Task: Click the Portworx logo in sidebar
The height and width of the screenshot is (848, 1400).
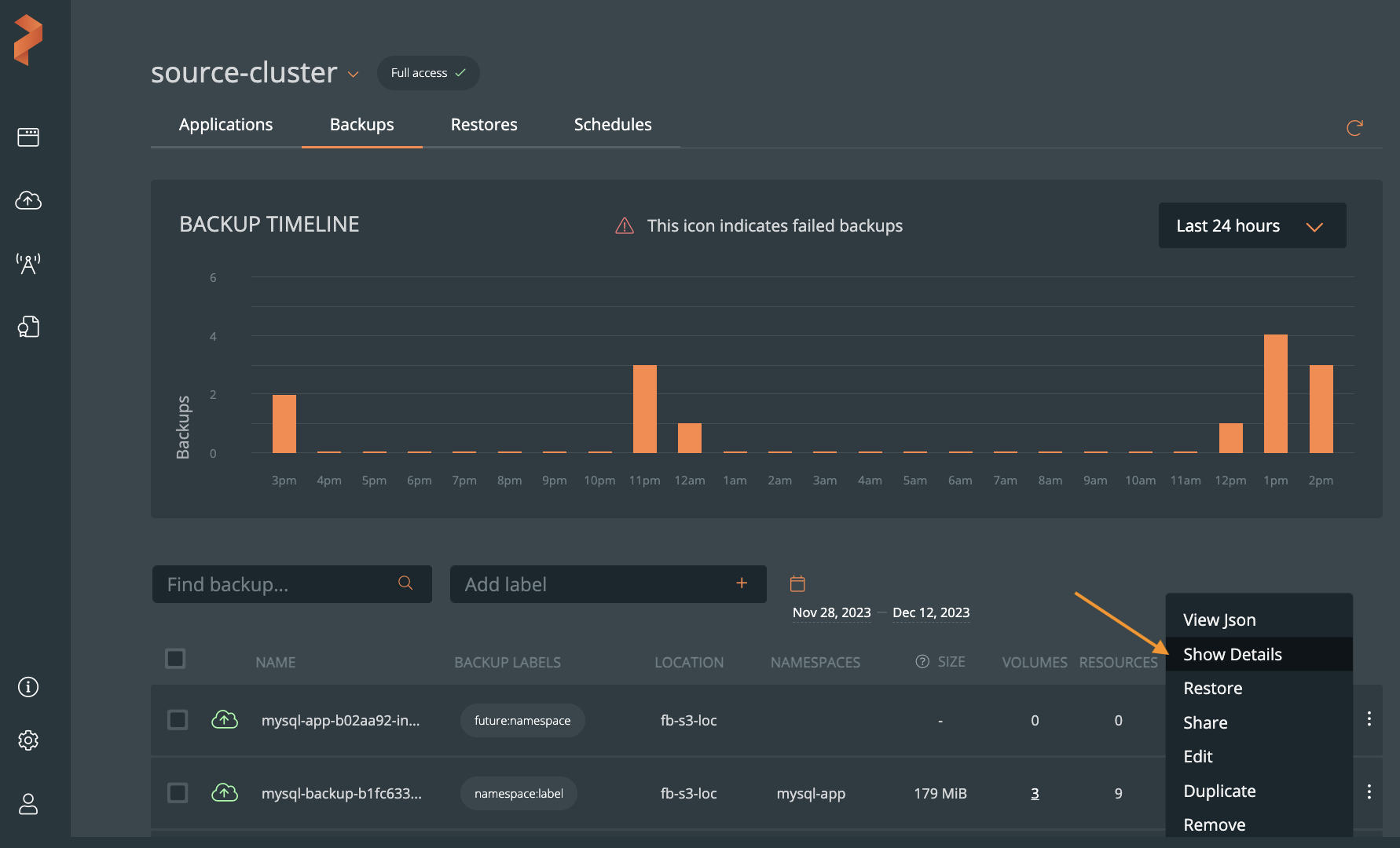Action: click(28, 40)
